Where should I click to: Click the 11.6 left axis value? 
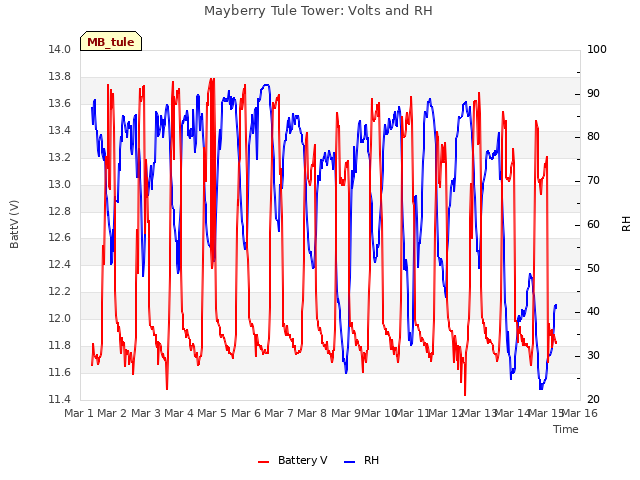59,372
